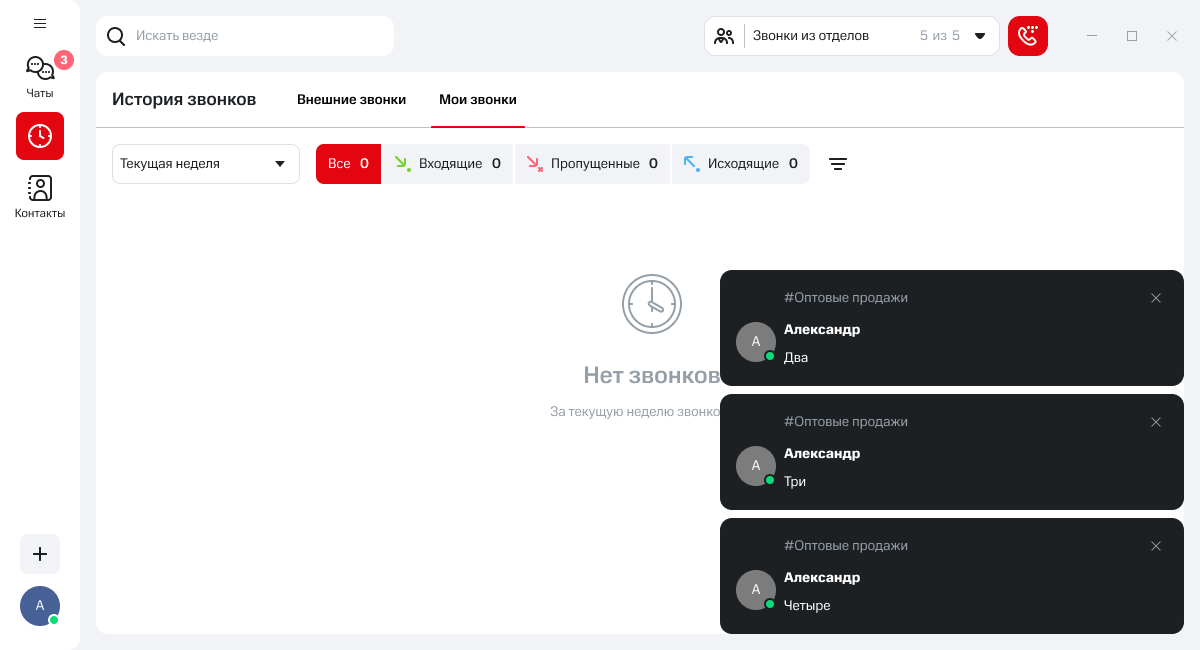Switch to Внешние звонки tab
Screen dimensions: 1200x650
tap(351, 100)
